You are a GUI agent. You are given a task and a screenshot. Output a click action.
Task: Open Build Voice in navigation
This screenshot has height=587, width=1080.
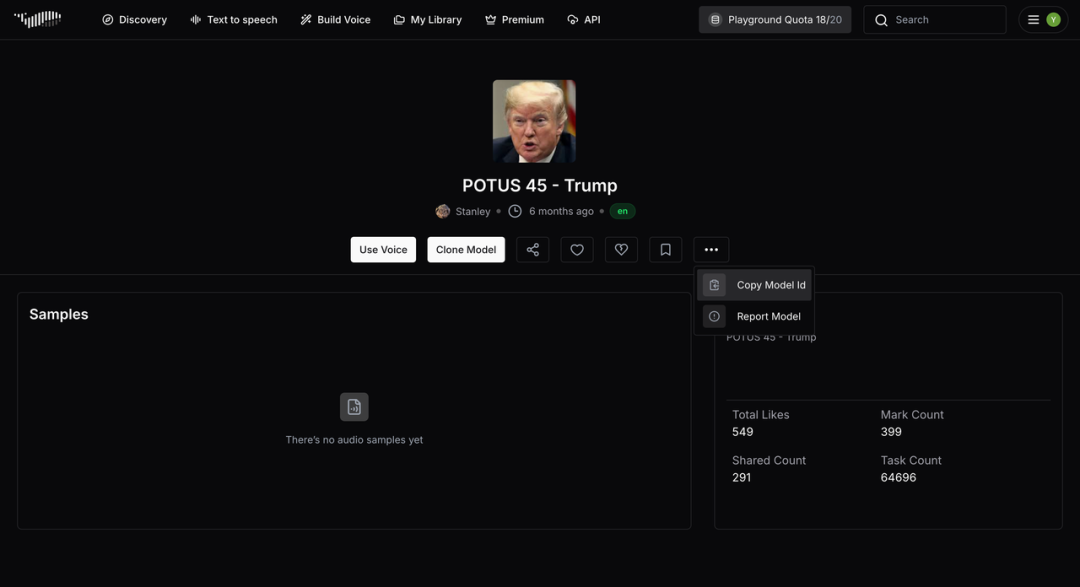click(335, 20)
